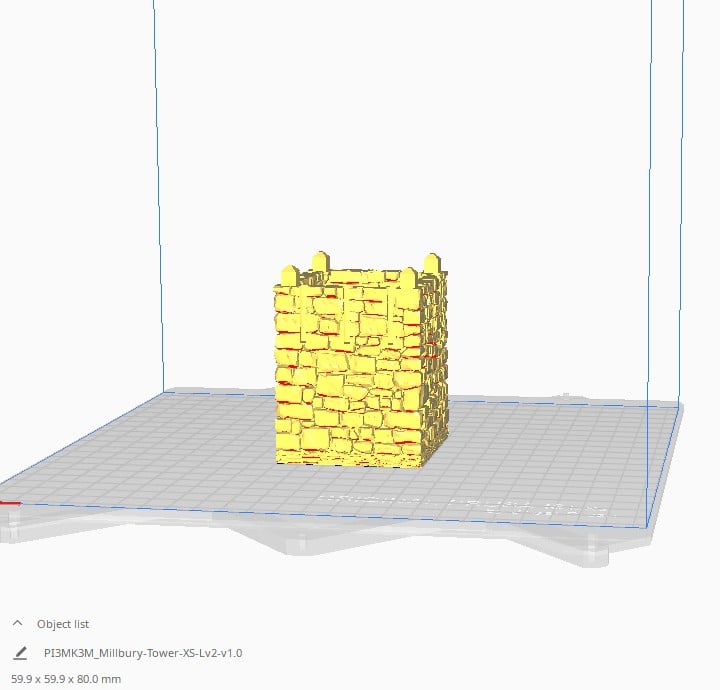Image resolution: width=720 pixels, height=690 pixels.
Task: Click the transparent printer bed base below plate
Action: click(413, 544)
